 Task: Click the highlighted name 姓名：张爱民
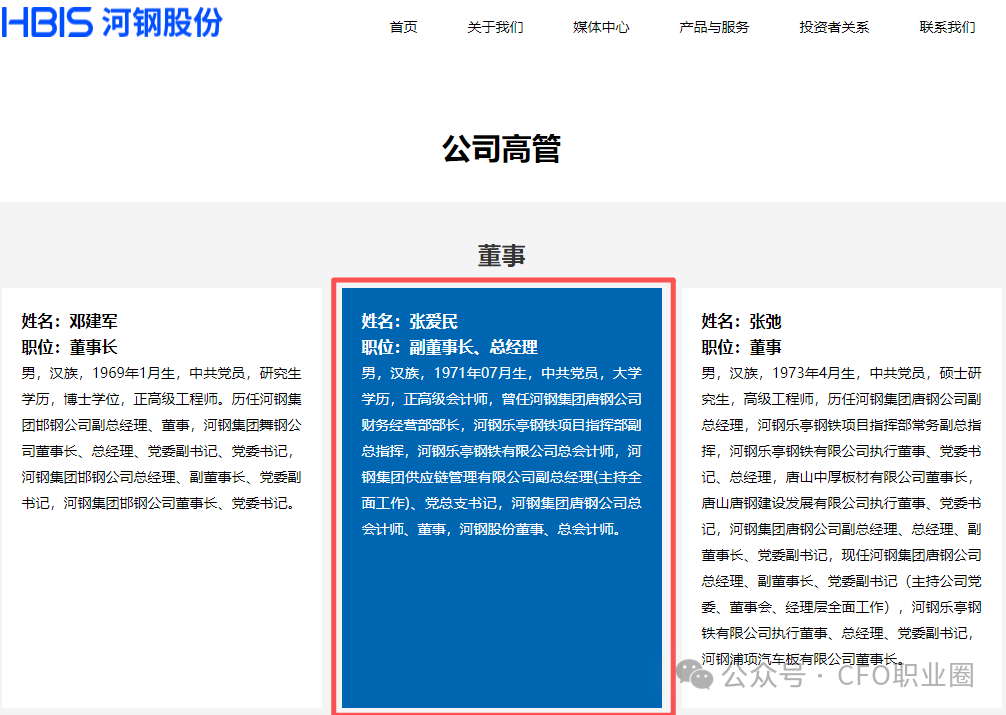pos(409,321)
